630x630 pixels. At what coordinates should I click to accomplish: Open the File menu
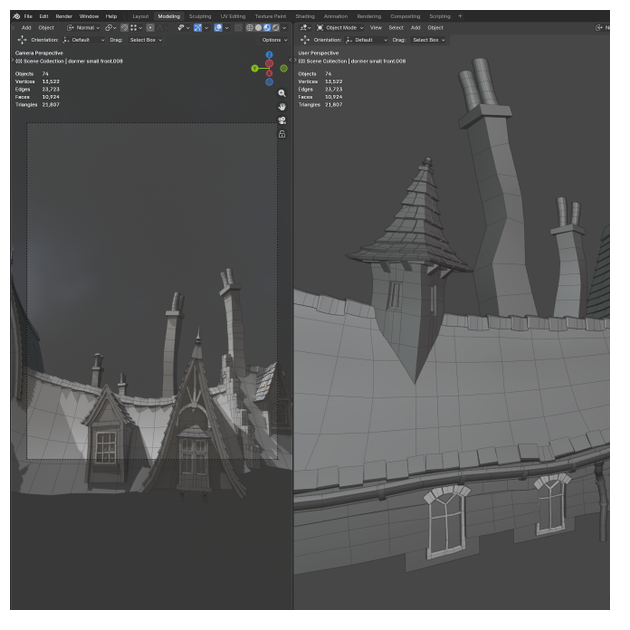(x=28, y=16)
